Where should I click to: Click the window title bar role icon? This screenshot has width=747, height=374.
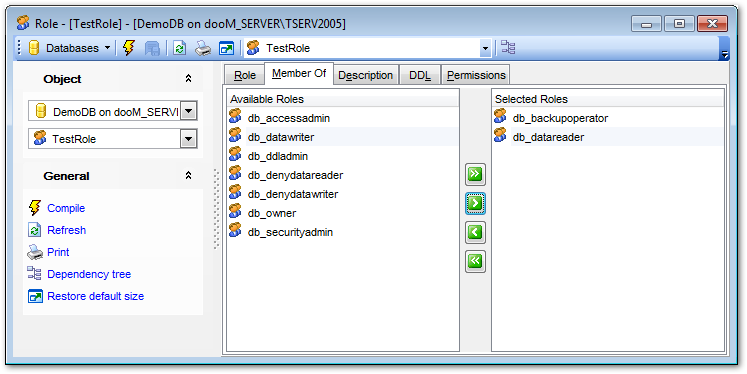pos(23,22)
